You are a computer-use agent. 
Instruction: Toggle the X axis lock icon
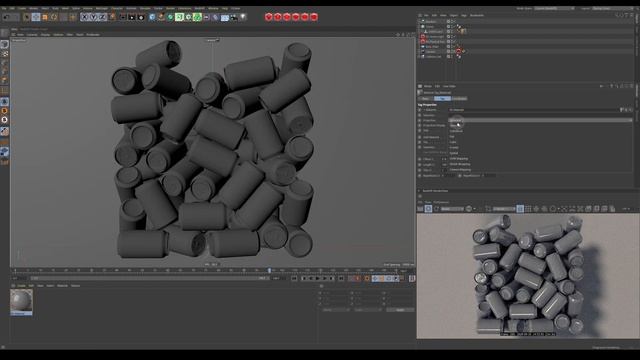click(84, 17)
